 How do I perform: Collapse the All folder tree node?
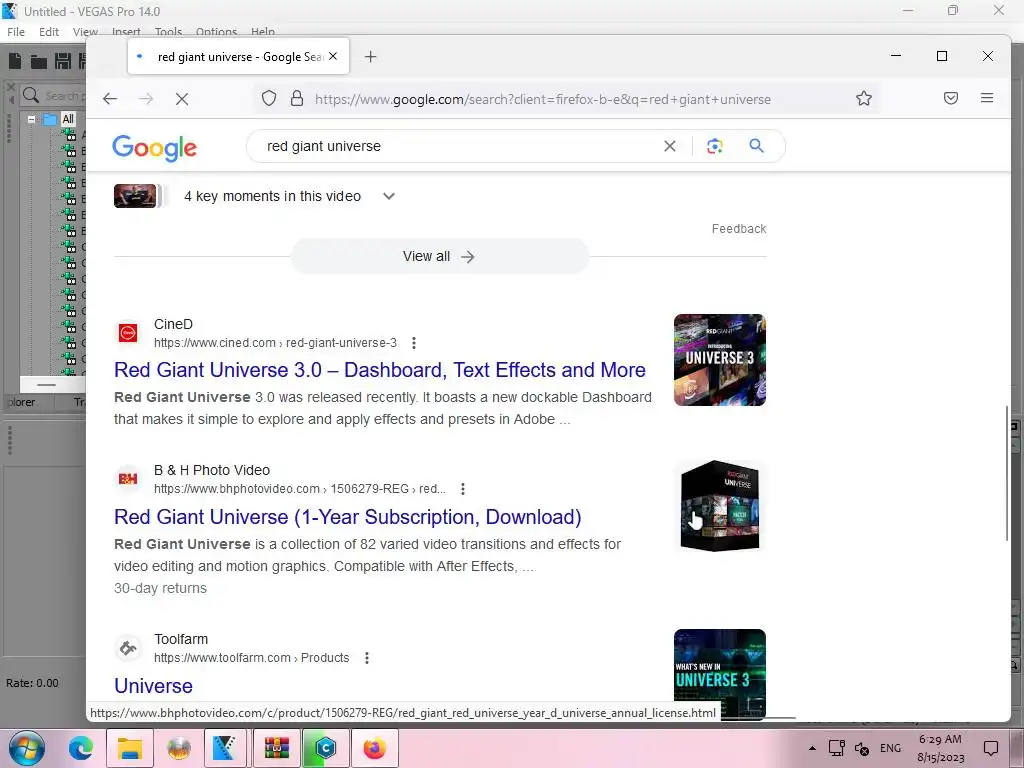coord(31,120)
